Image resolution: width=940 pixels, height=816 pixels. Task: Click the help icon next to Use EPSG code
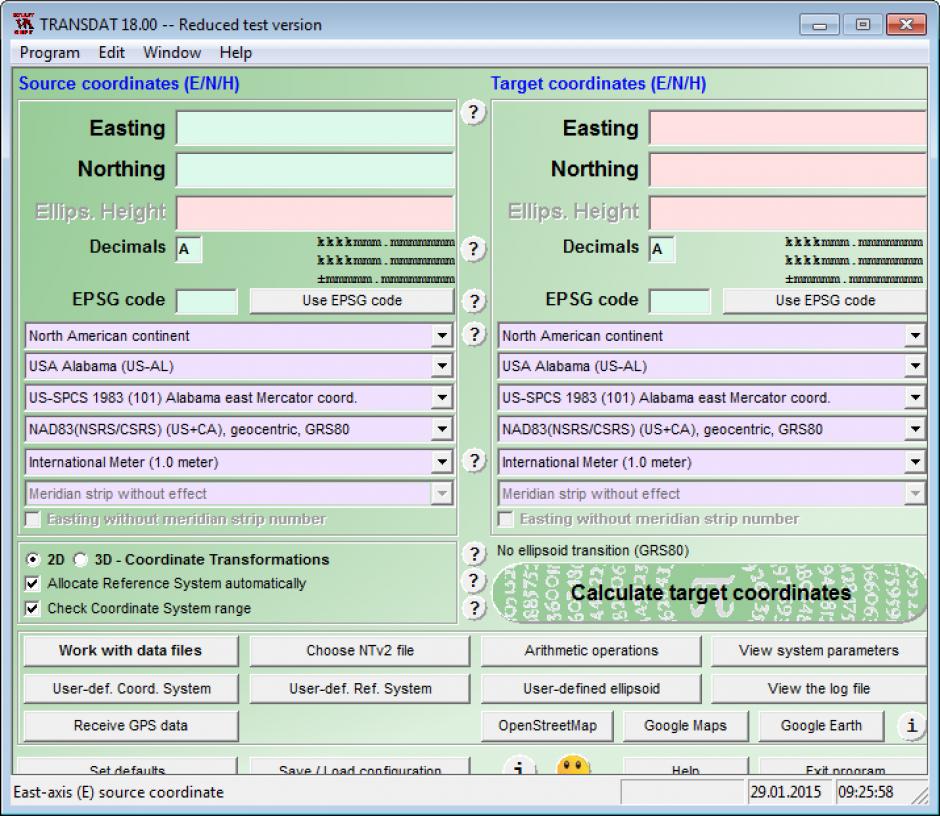pyautogui.click(x=474, y=301)
